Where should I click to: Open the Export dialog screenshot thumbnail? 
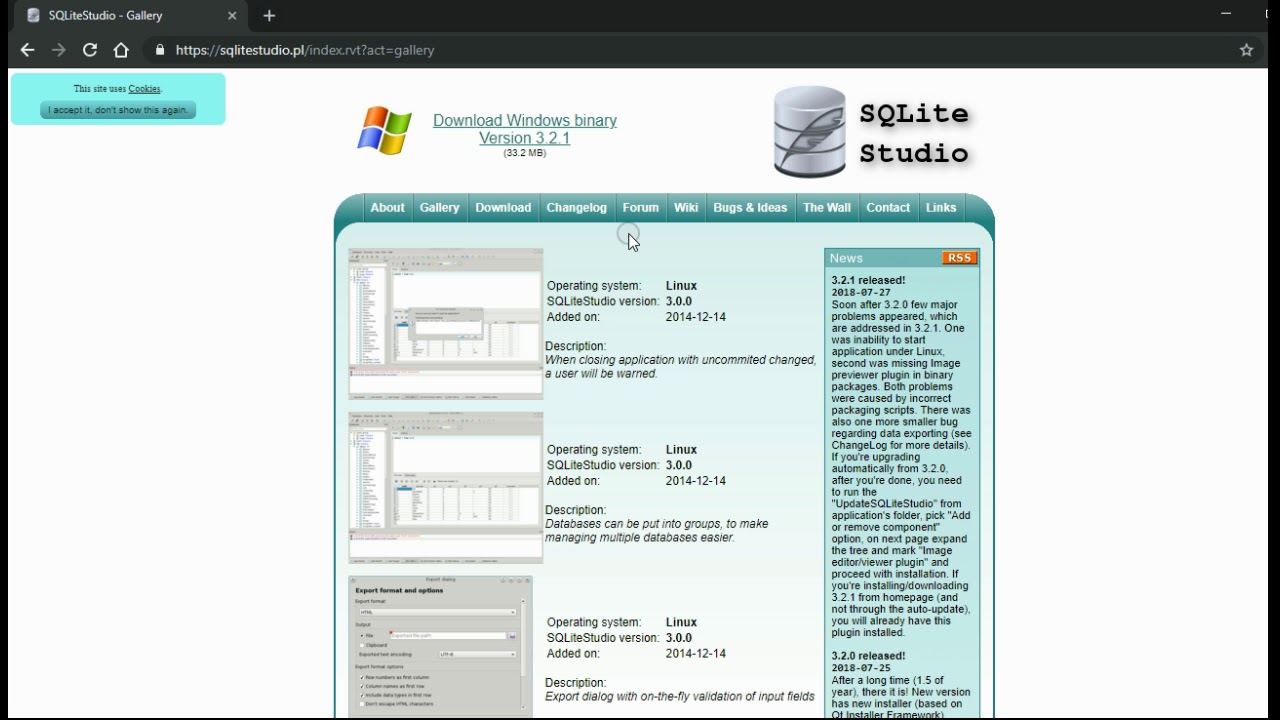pos(440,647)
